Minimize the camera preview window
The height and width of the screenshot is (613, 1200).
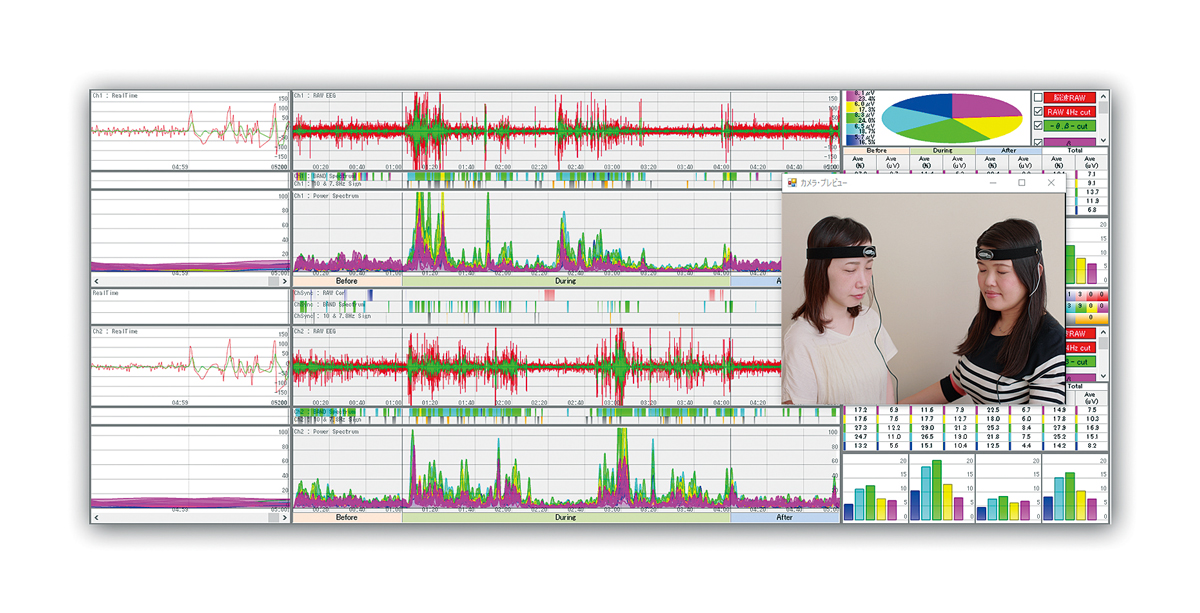(x=991, y=183)
